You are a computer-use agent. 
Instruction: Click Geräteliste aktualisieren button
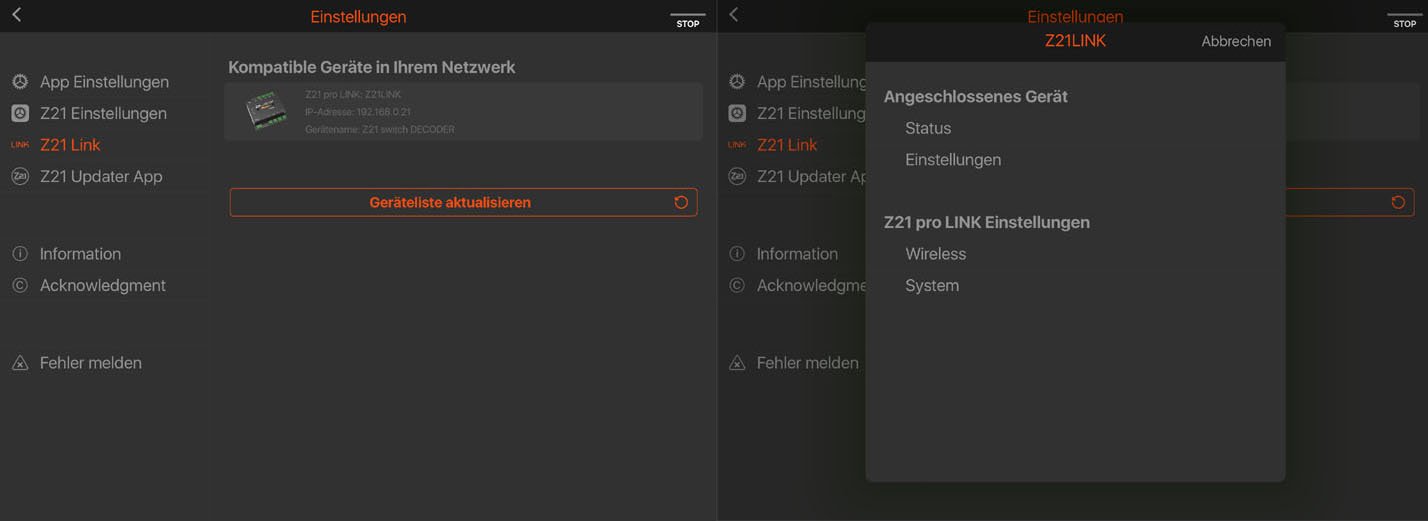(463, 202)
